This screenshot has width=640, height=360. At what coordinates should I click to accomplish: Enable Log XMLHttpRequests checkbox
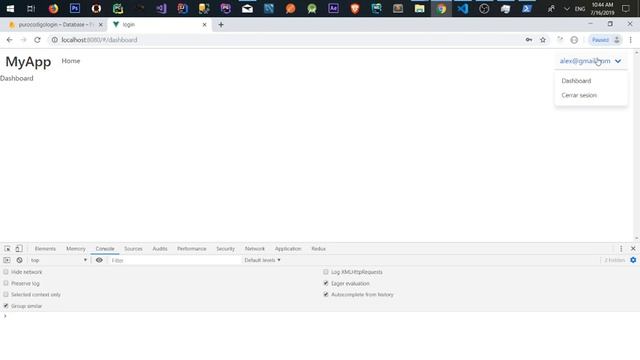point(326,272)
